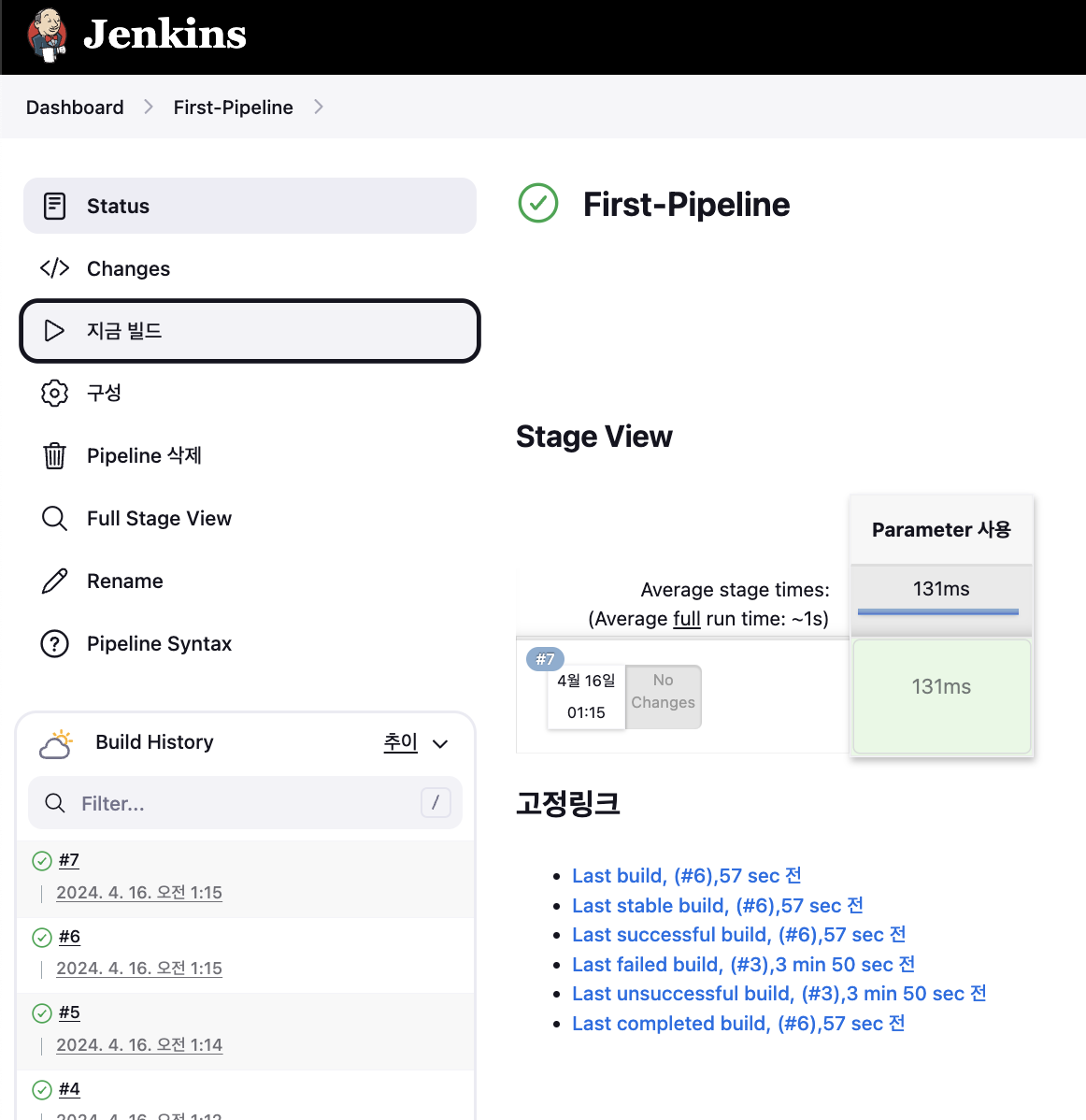Open build #7 in Build History
The width and height of the screenshot is (1086, 1120).
[69, 860]
